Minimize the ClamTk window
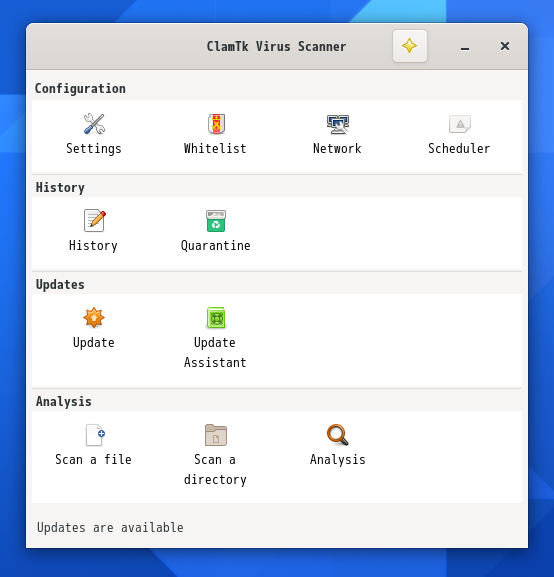554x577 pixels. click(465, 47)
